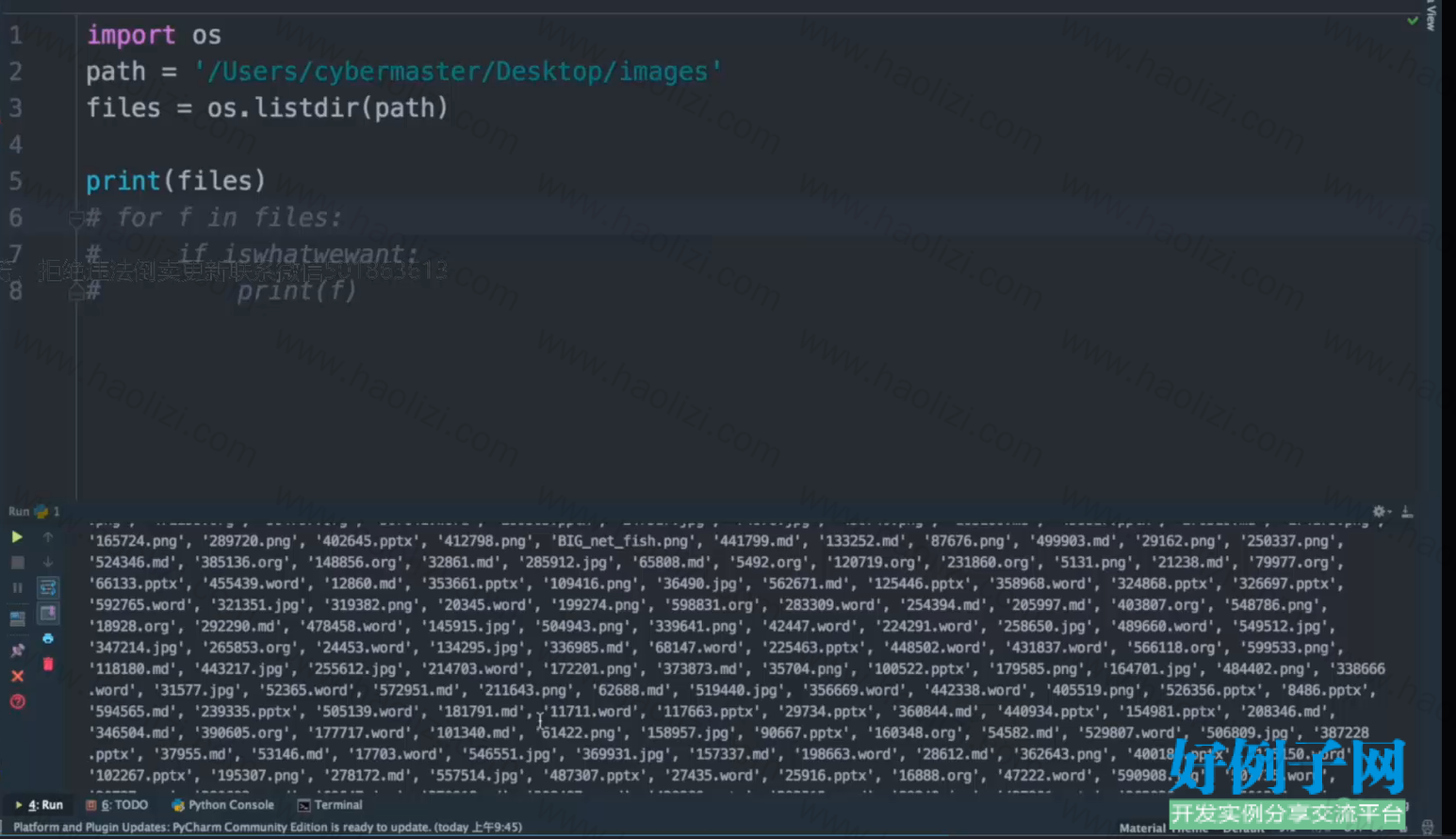Pin the Run tab with pin icon

[x=17, y=650]
